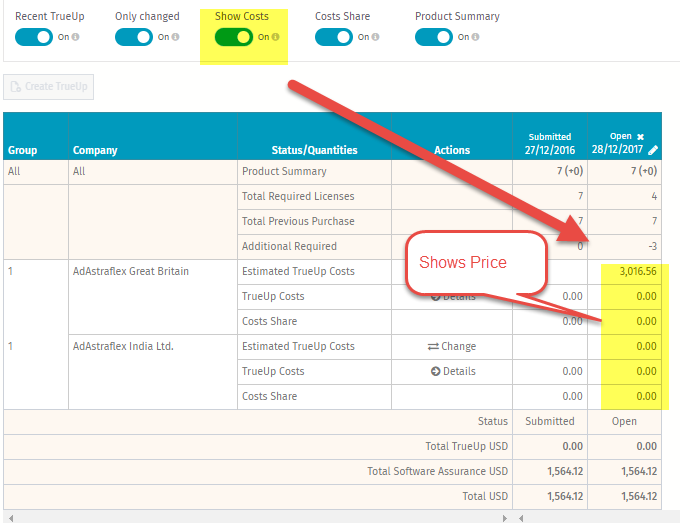Screen dimensions: 680x523
Task: Click the swap arrows icon beside Change
Action: point(433,347)
